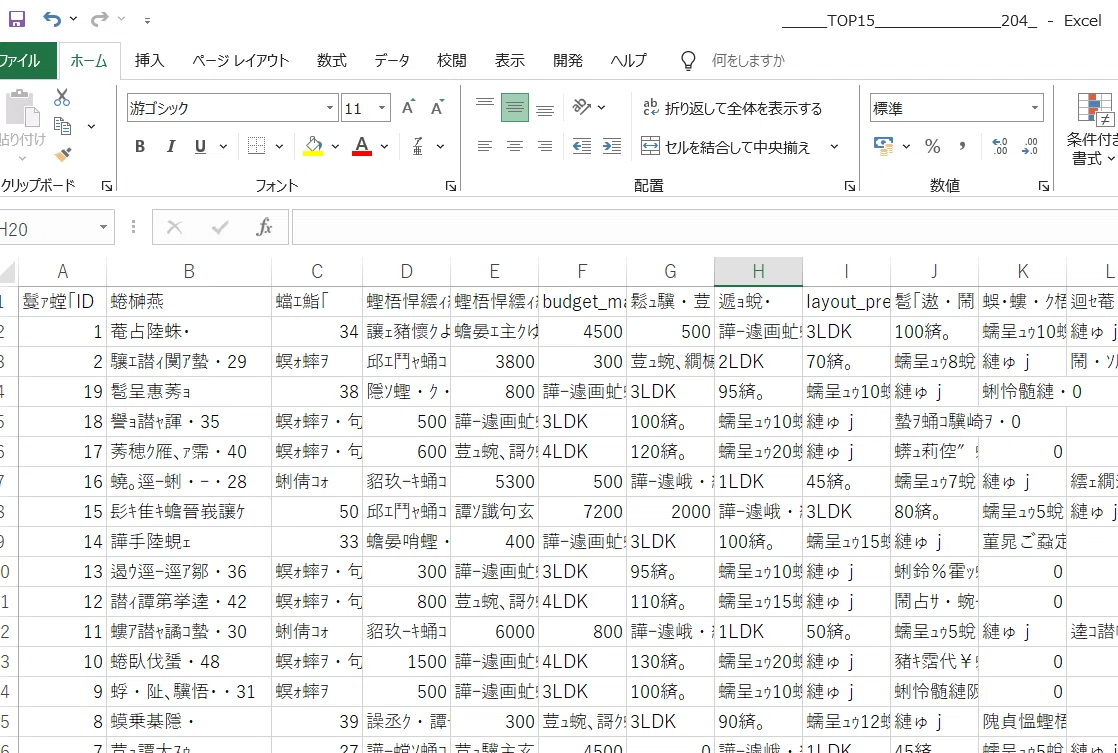The width and height of the screenshot is (1118, 753).
Task: Center text horizontally
Action: (515, 146)
